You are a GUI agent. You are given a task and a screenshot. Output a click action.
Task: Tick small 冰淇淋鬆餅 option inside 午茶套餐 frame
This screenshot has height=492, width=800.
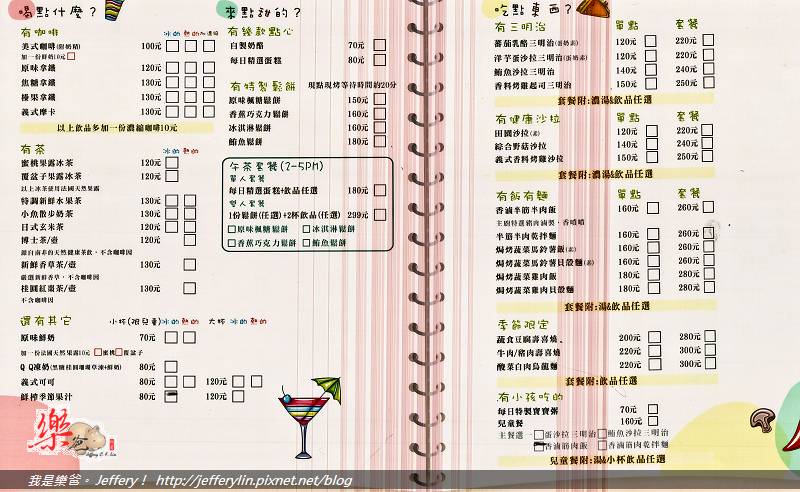pos(307,229)
